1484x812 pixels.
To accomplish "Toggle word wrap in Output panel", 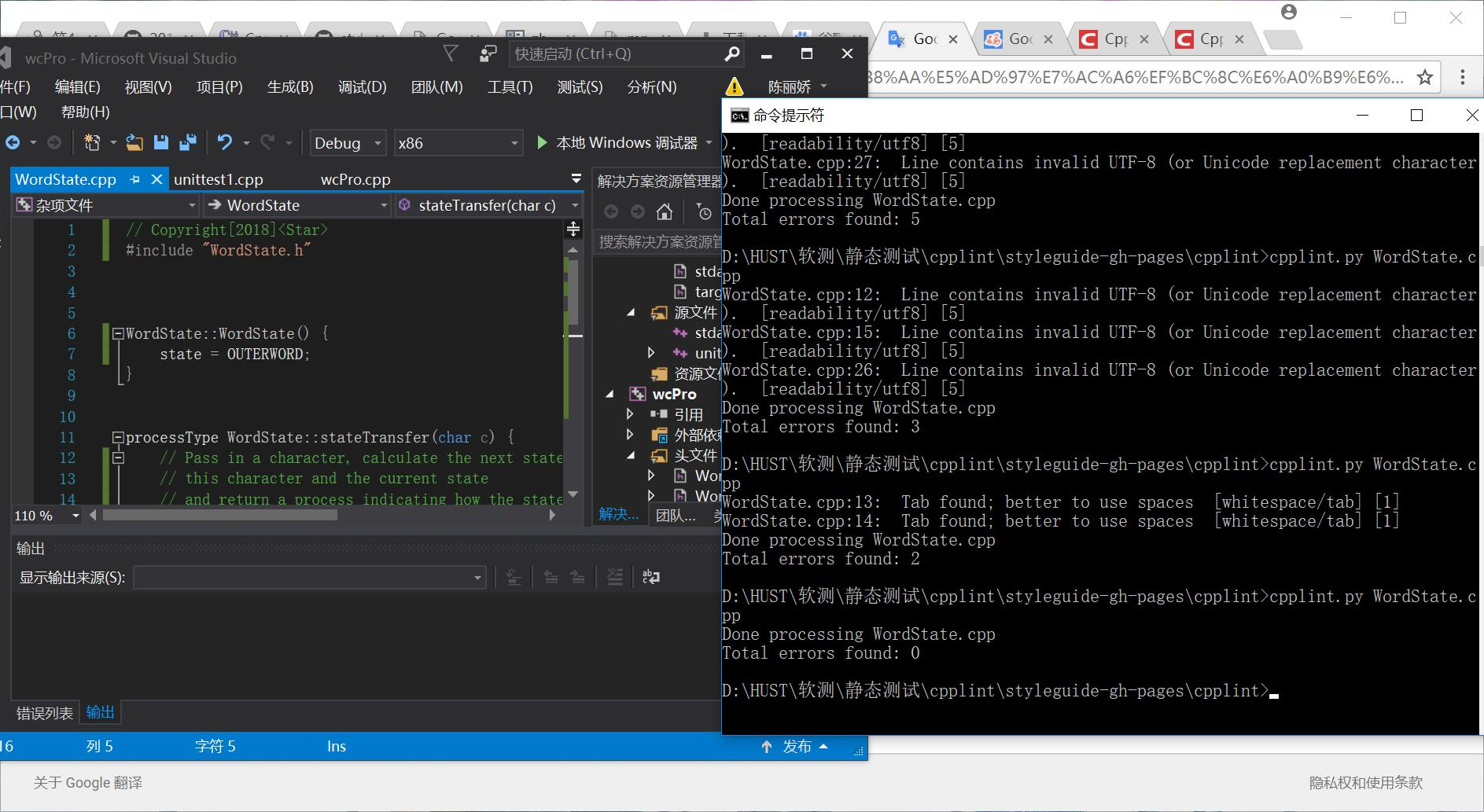I will tap(650, 577).
